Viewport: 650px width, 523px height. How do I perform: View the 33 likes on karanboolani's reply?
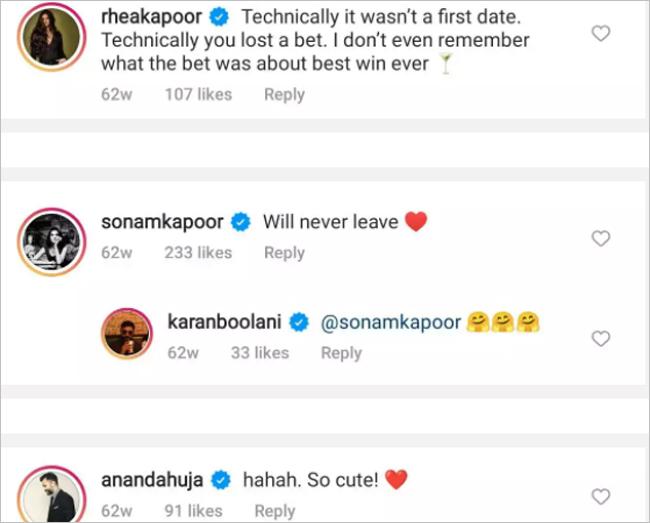pyautogui.click(x=259, y=353)
